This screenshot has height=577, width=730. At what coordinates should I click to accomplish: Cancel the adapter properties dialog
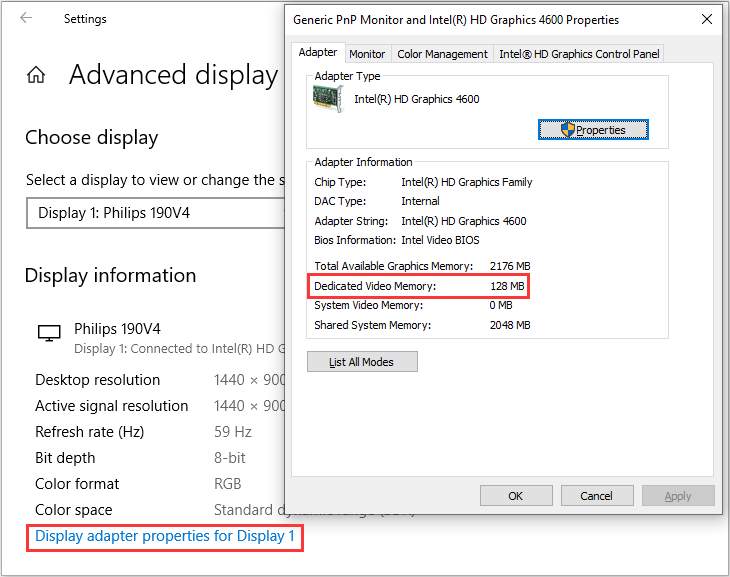(x=596, y=495)
